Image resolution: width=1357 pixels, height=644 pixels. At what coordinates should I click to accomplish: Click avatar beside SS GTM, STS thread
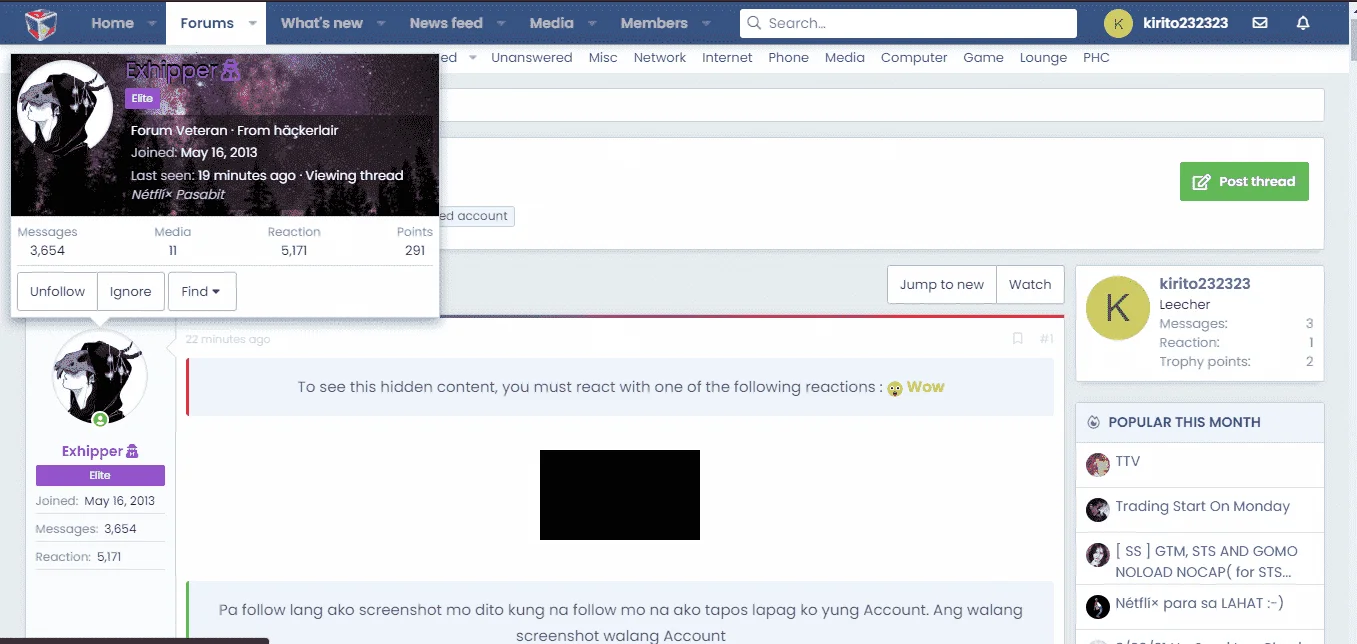[1098, 555]
